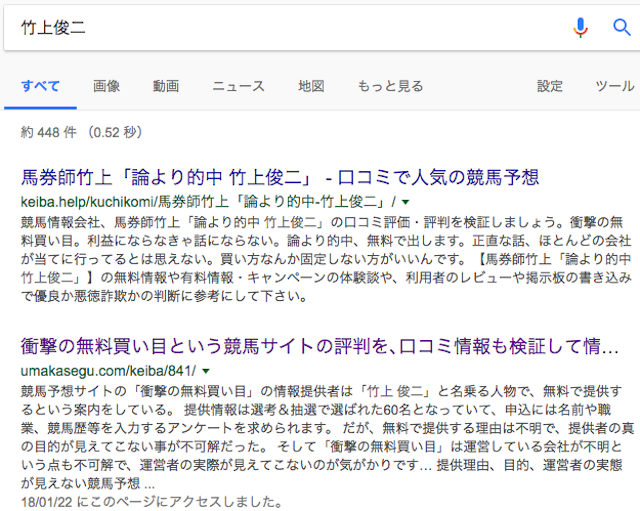Click the keiba.help/kuchikomi green URL
Viewport: 640px width, 511px height.
208,202
